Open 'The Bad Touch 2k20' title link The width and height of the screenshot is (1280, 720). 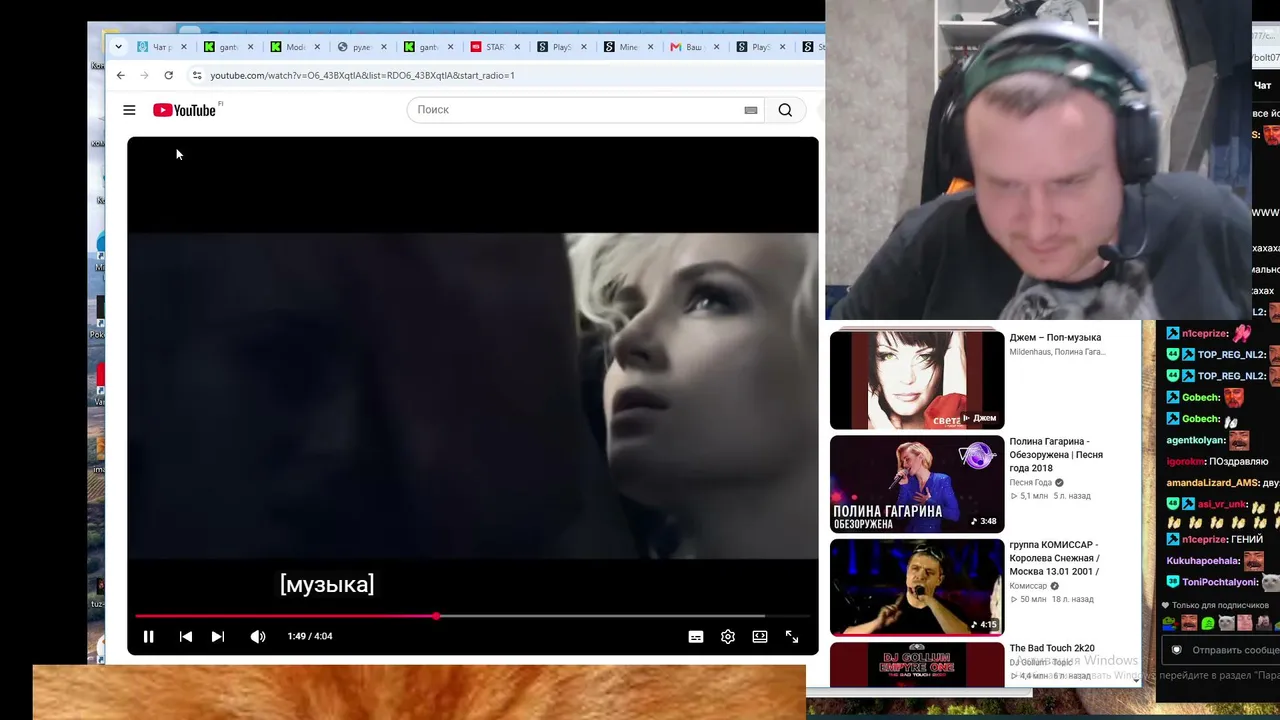(x=1052, y=649)
